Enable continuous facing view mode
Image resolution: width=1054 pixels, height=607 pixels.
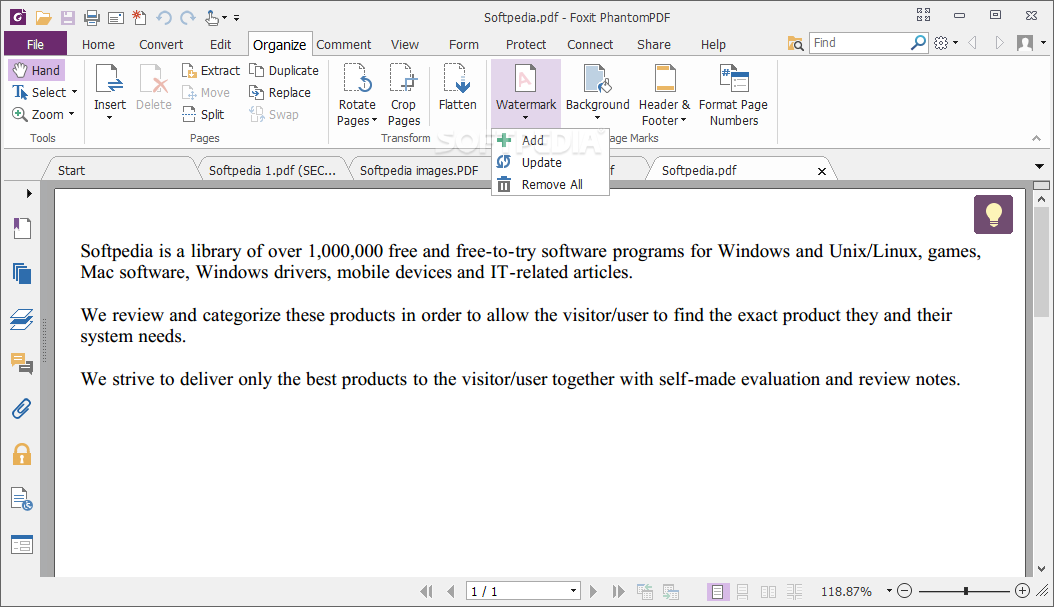tap(795, 592)
